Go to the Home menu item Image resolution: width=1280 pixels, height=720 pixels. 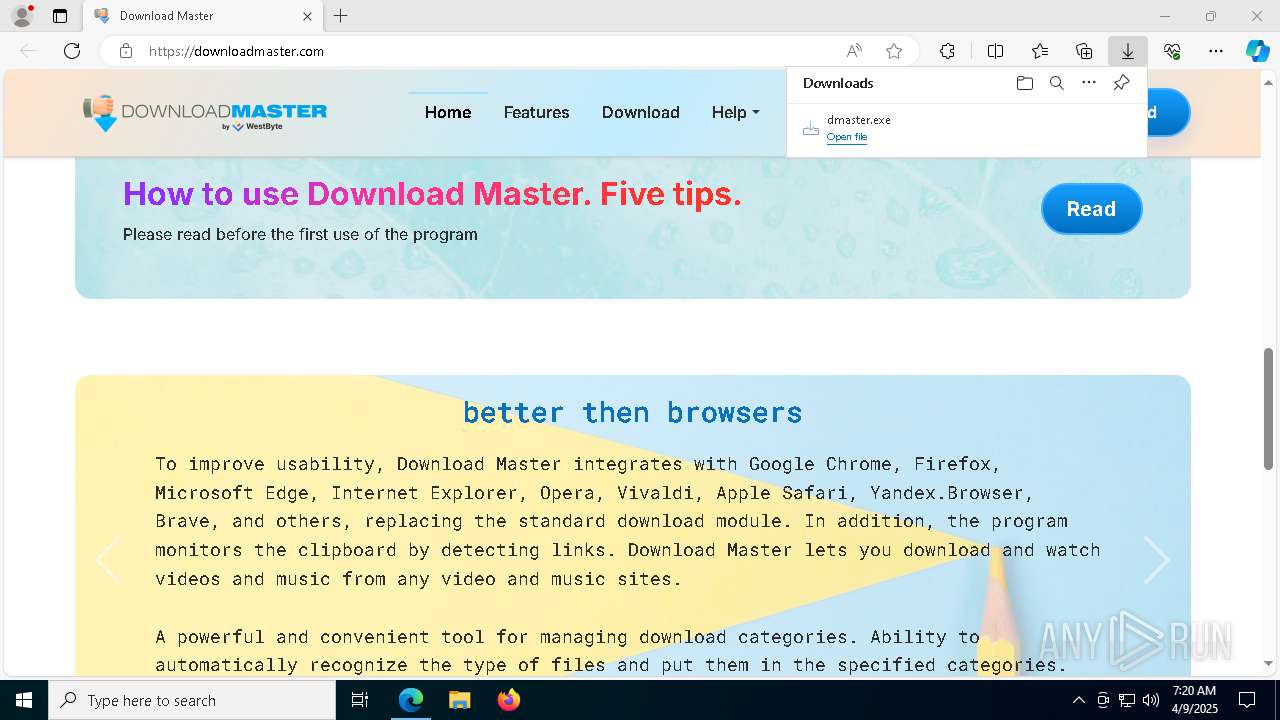coord(448,112)
